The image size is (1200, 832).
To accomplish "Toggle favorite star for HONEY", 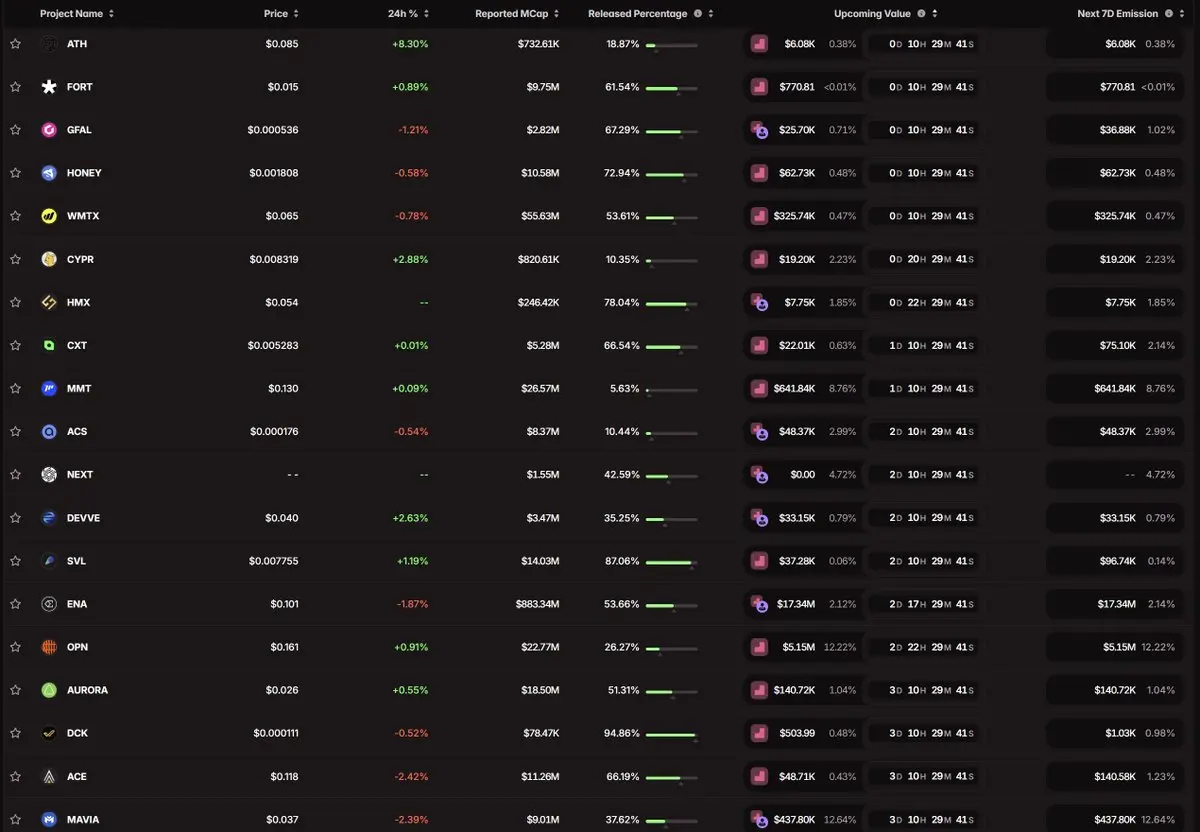I will (x=15, y=173).
